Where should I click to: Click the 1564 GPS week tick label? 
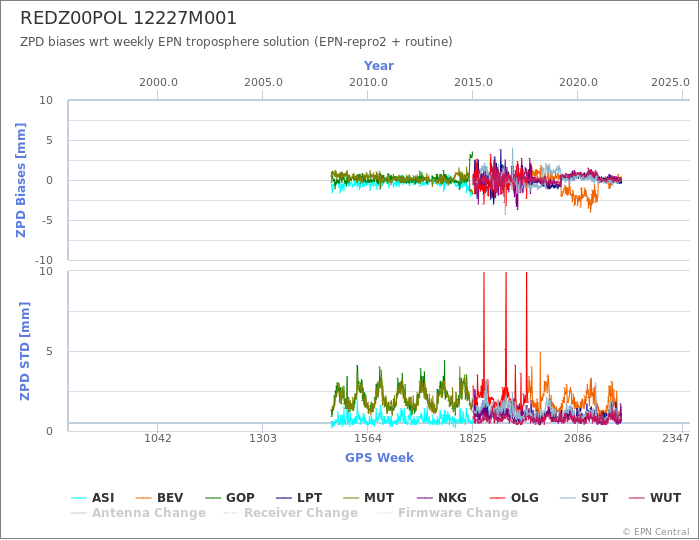[368, 438]
